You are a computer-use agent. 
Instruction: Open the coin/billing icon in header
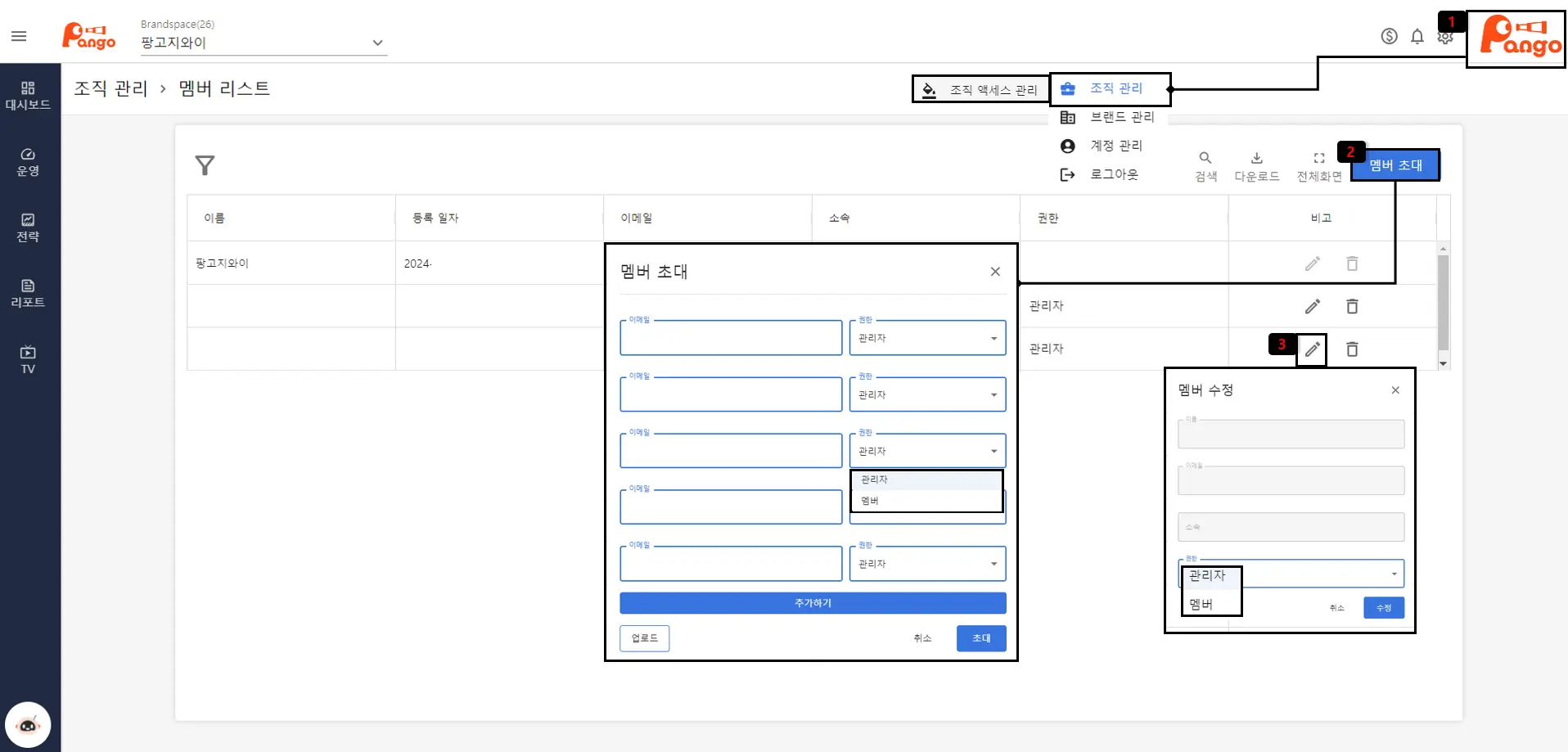[x=1389, y=37]
